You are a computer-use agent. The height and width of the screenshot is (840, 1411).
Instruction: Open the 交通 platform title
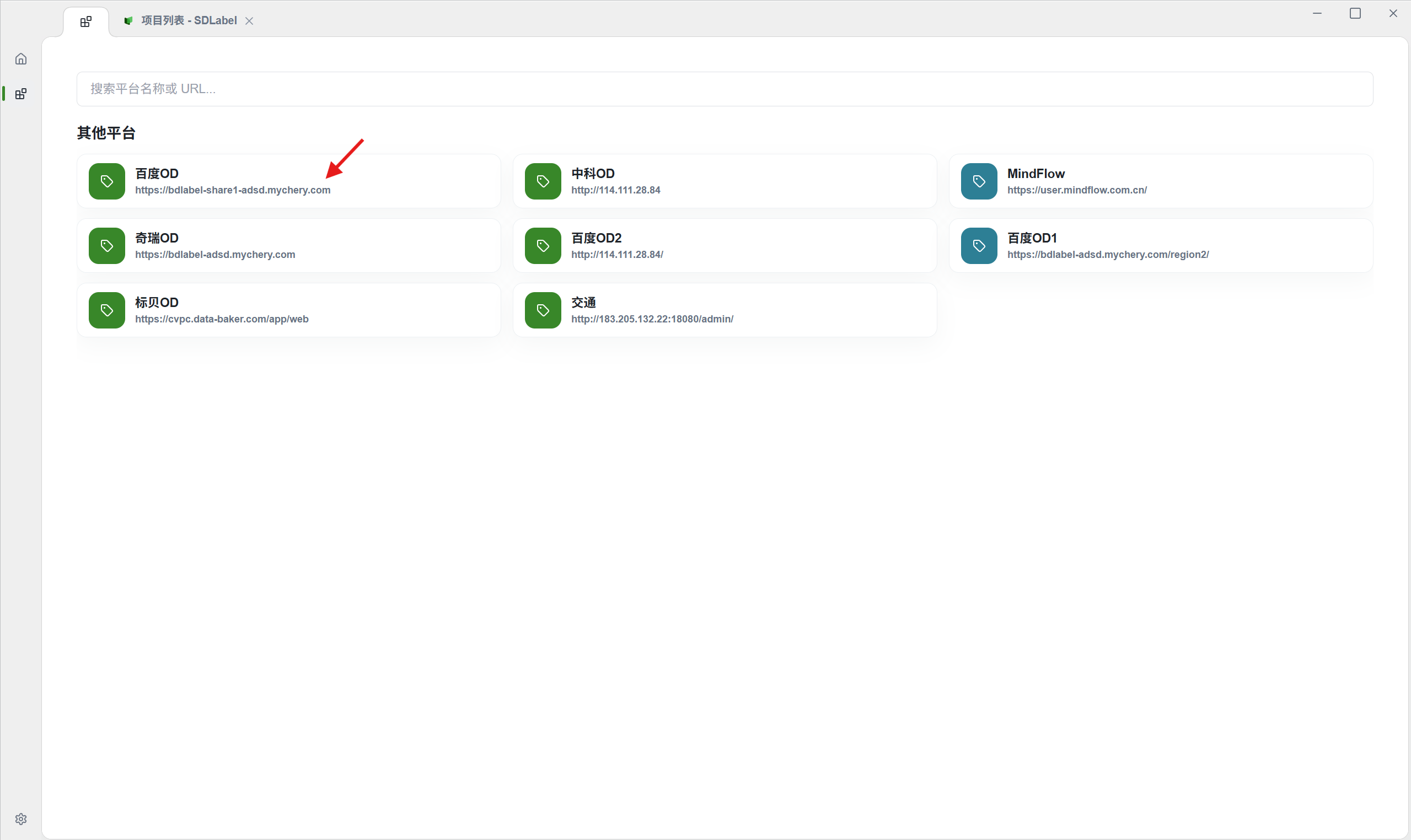click(x=583, y=302)
